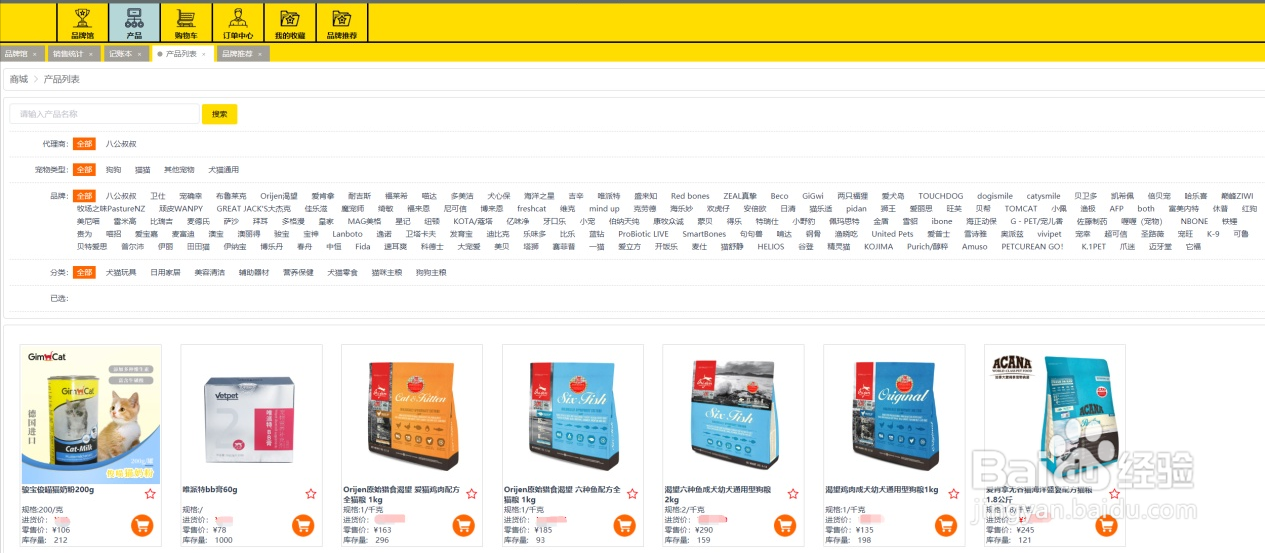The width and height of the screenshot is (1265, 553).
Task: Open the 购物车 shopping cart icon
Action: (x=186, y=23)
